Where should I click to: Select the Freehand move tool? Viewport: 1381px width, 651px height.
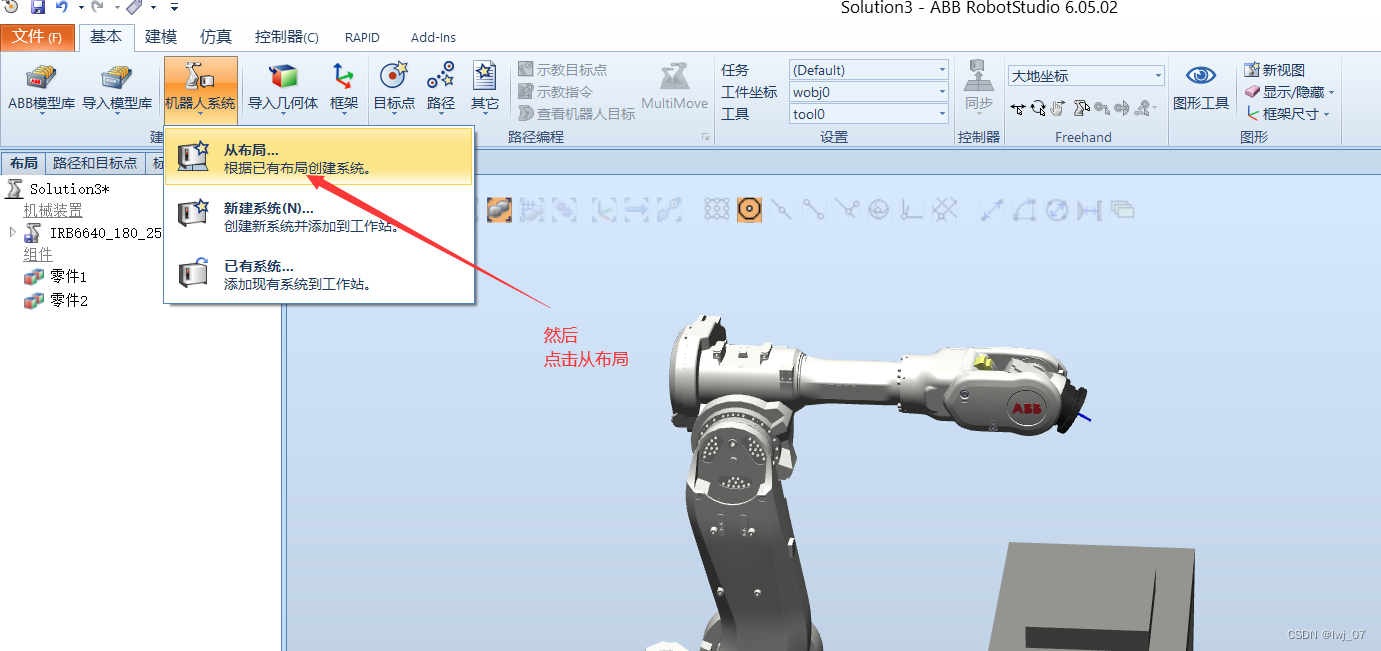point(1018,107)
